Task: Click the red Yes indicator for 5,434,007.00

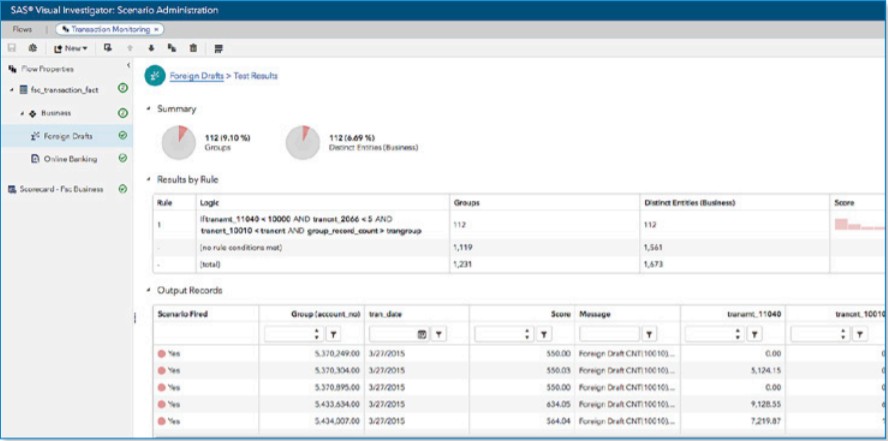Action: [x=162, y=421]
